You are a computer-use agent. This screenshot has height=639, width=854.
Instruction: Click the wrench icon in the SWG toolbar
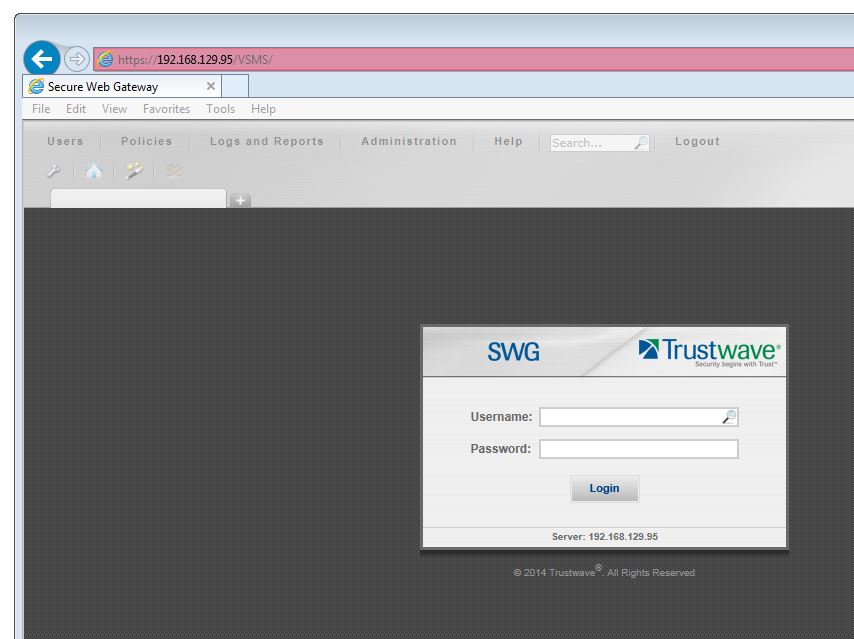point(53,171)
